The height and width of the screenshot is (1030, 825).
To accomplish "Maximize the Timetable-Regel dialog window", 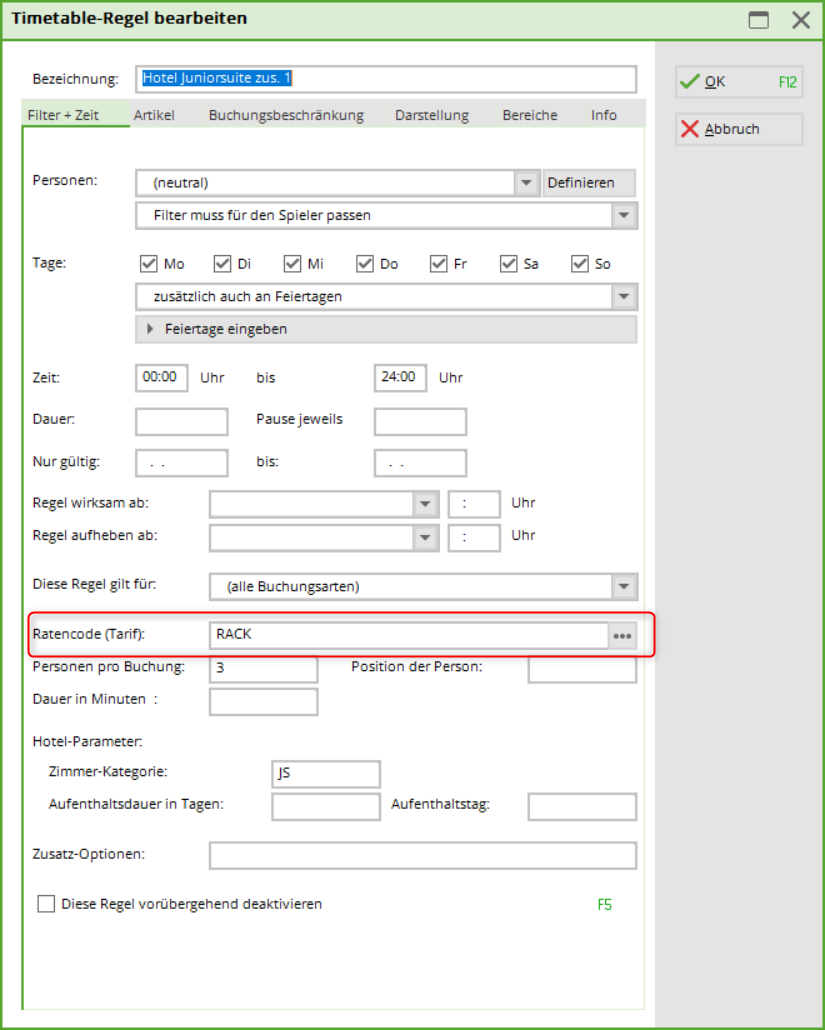I will pos(760,19).
